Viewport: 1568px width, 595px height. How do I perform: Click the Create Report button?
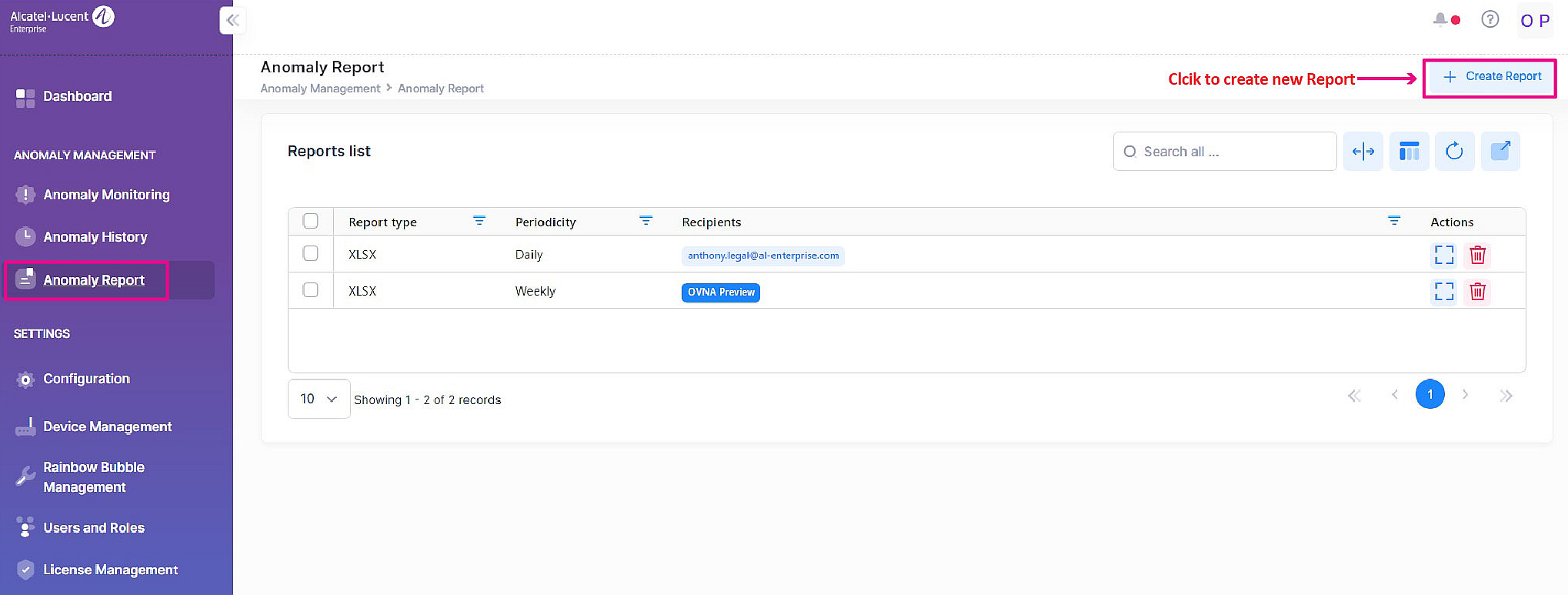(x=1490, y=77)
